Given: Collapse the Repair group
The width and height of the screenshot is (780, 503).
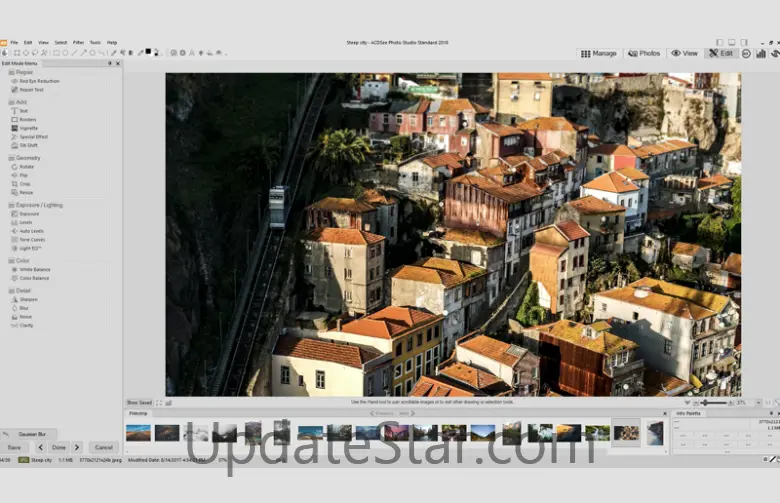Looking at the screenshot, I should click(x=23, y=72).
